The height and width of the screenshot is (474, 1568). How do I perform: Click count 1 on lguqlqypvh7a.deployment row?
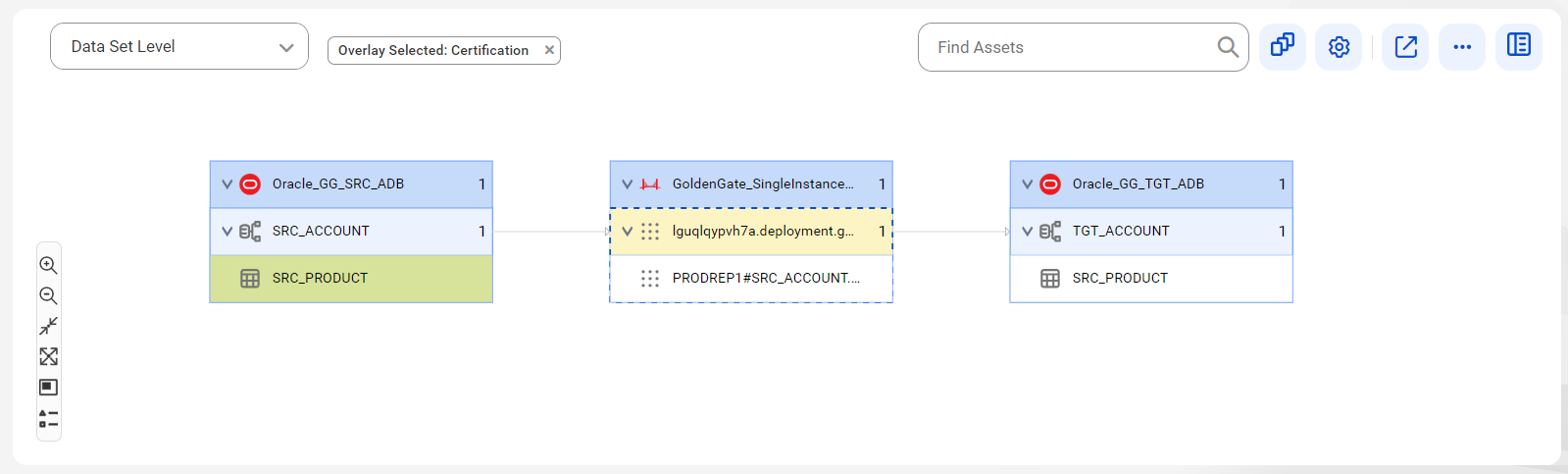click(x=882, y=232)
